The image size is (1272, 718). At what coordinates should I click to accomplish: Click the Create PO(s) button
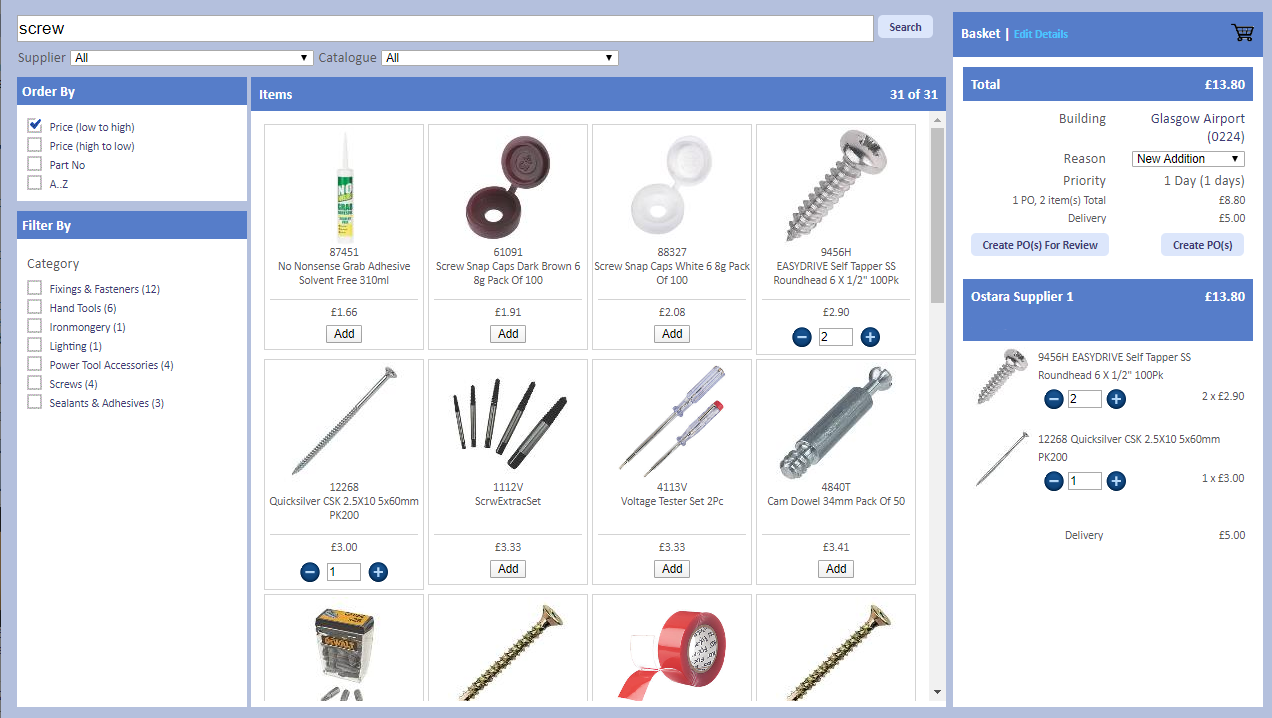(x=1202, y=245)
